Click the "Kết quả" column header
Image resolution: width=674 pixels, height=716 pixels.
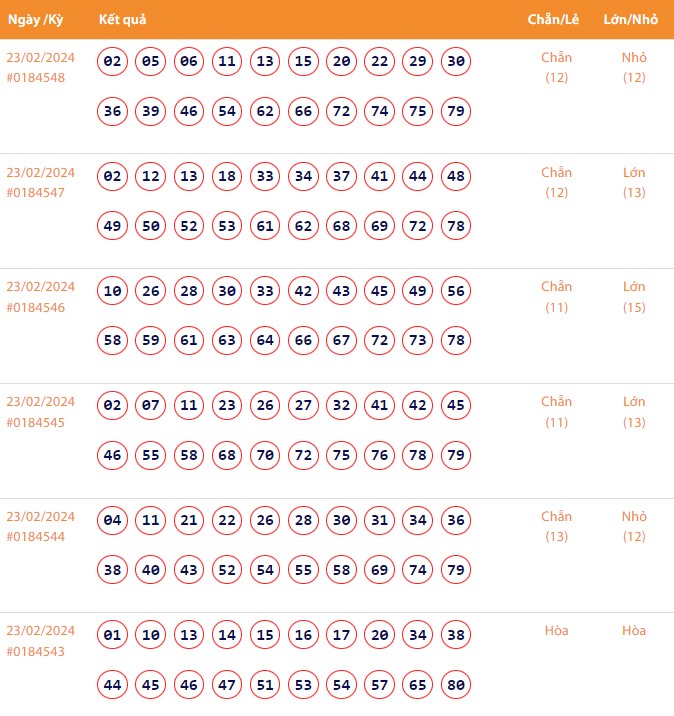point(123,20)
